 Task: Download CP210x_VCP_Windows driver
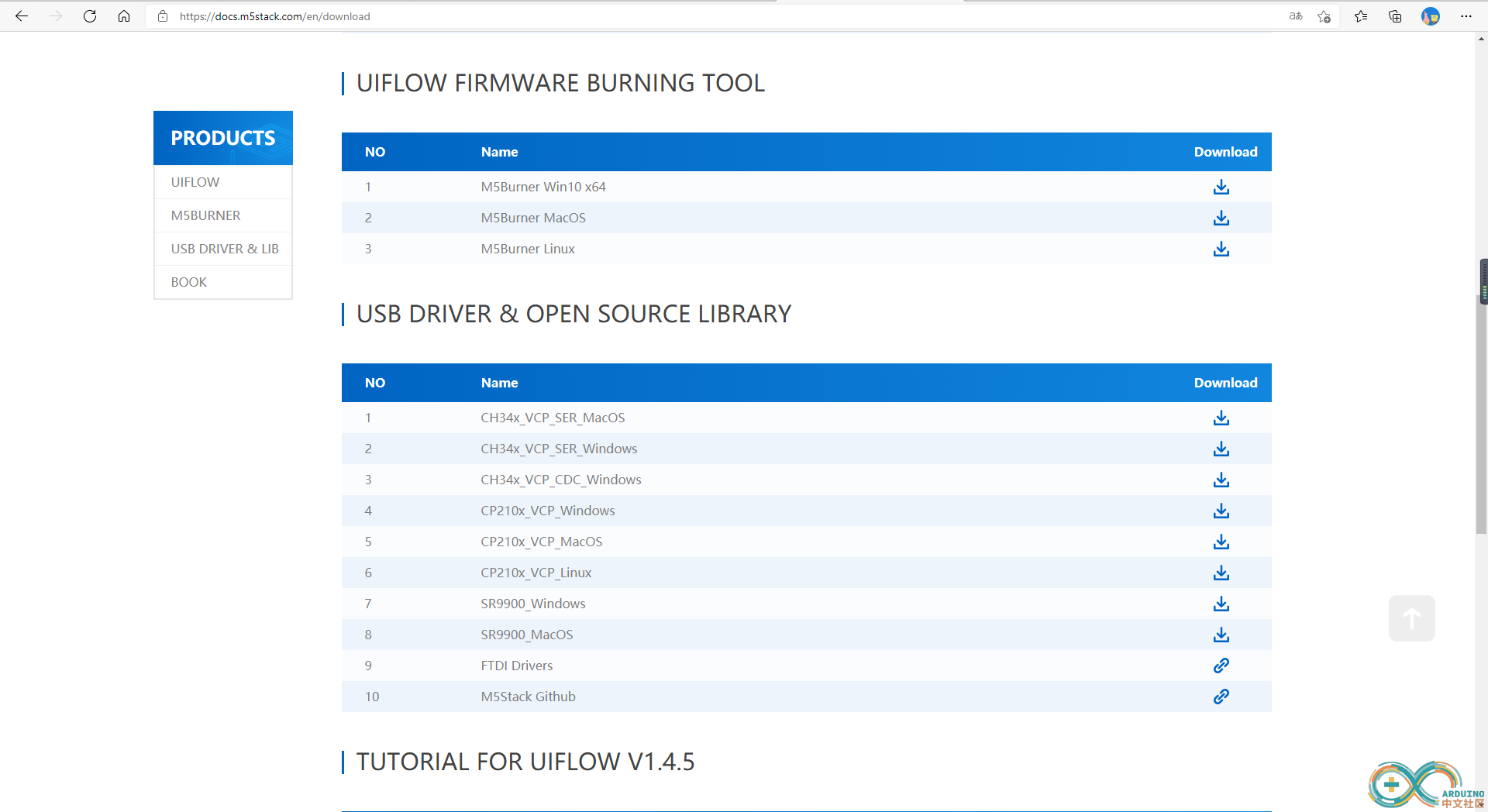pos(1221,511)
